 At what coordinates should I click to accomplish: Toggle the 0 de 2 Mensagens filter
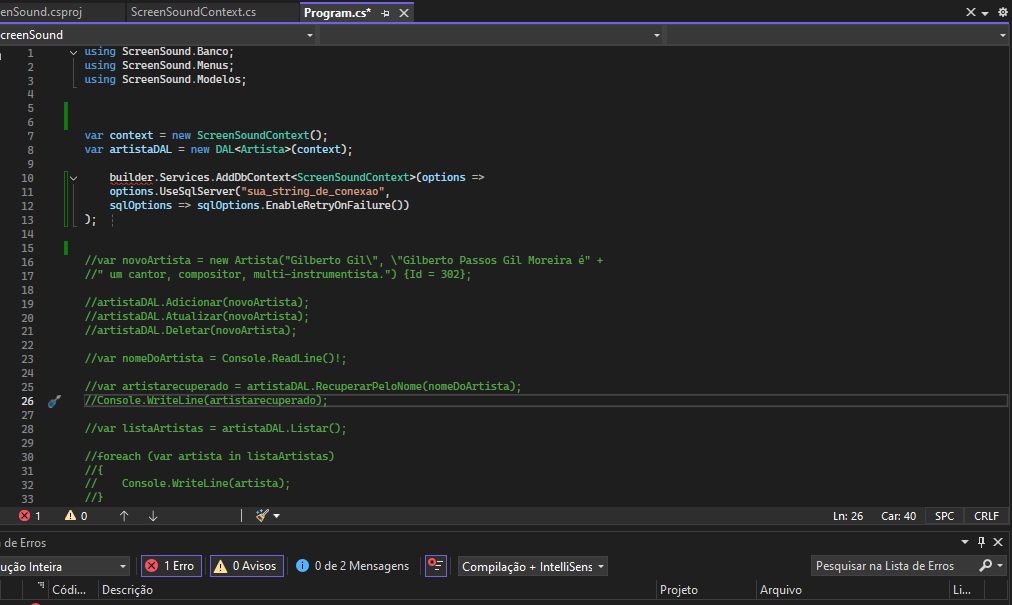[352, 566]
